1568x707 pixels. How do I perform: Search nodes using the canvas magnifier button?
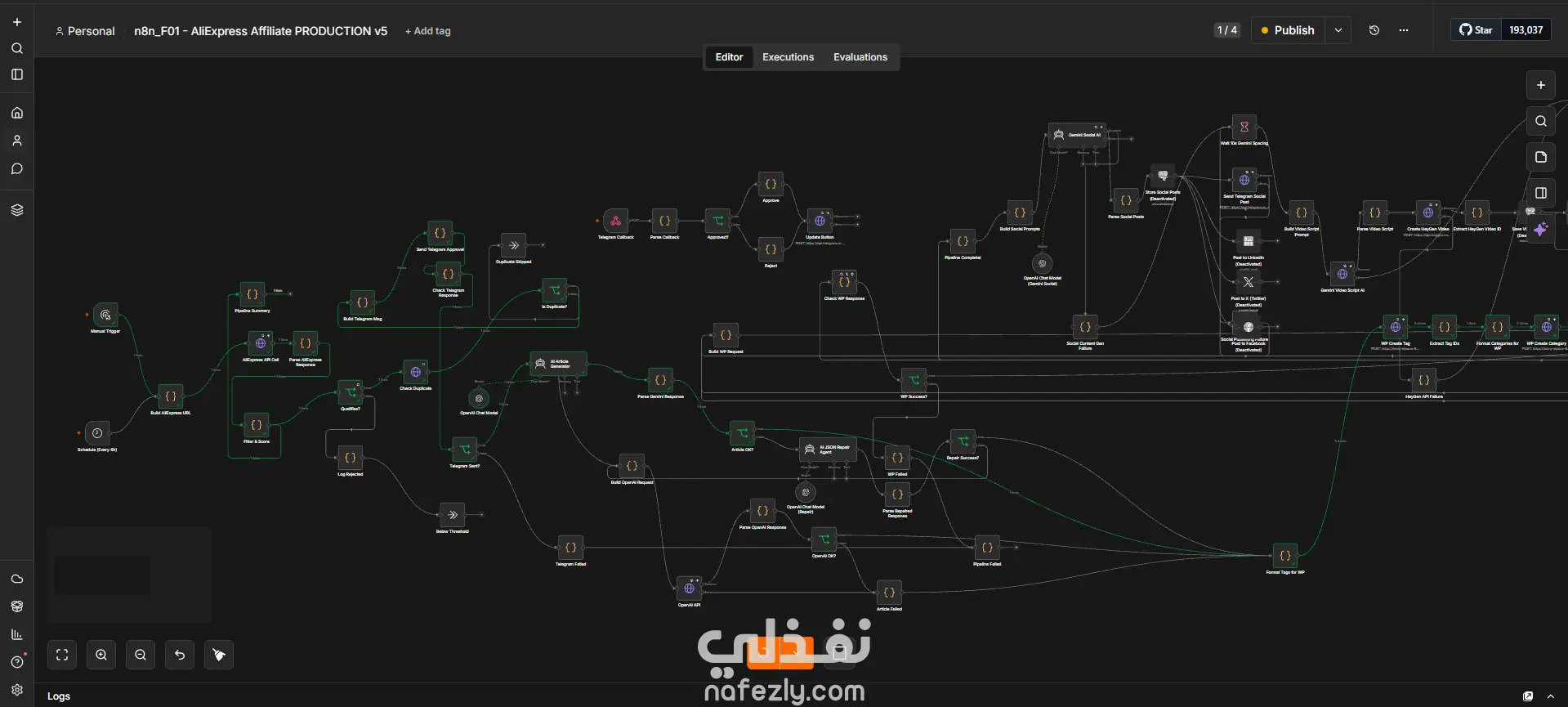point(1541,121)
